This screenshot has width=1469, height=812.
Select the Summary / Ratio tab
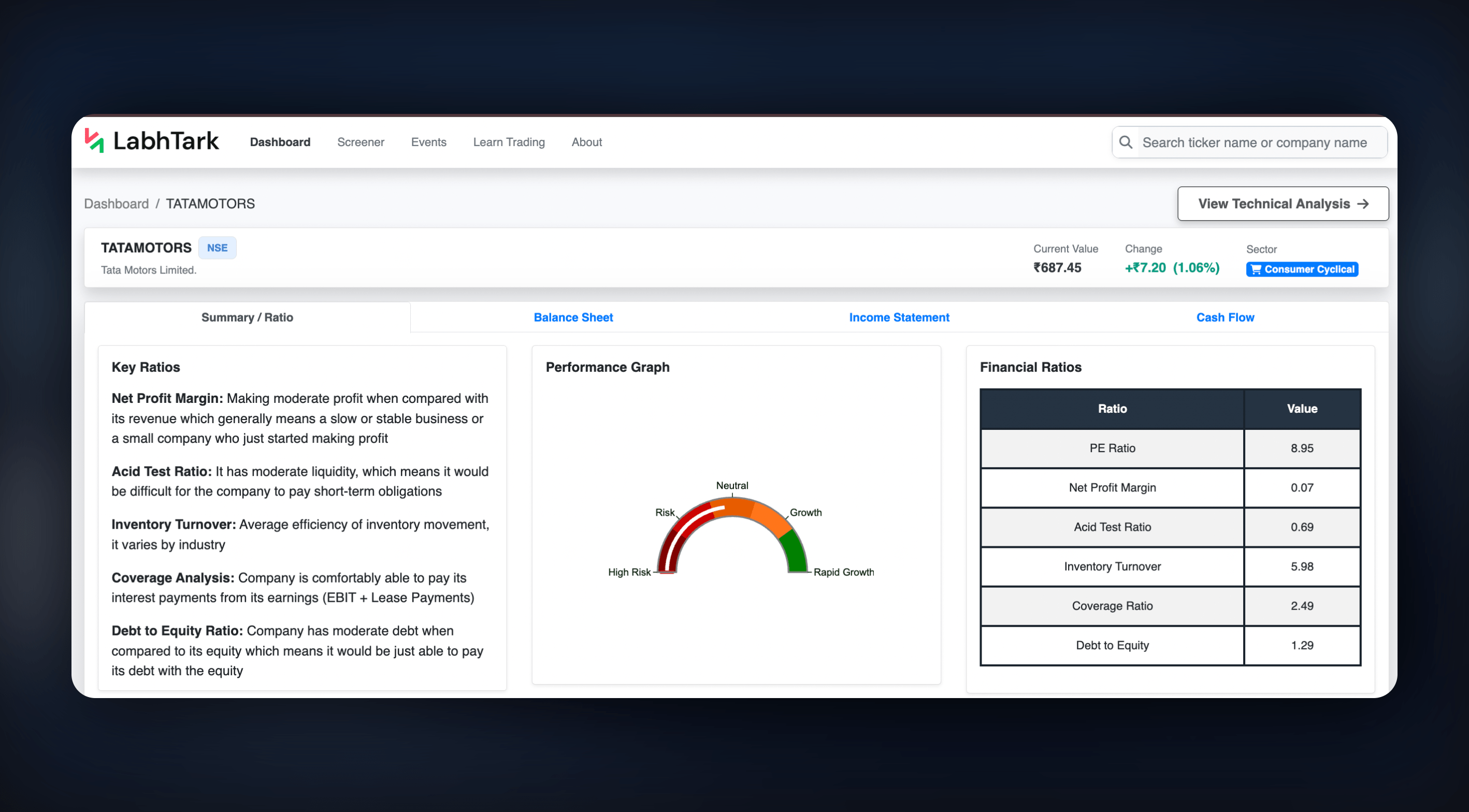tap(247, 317)
